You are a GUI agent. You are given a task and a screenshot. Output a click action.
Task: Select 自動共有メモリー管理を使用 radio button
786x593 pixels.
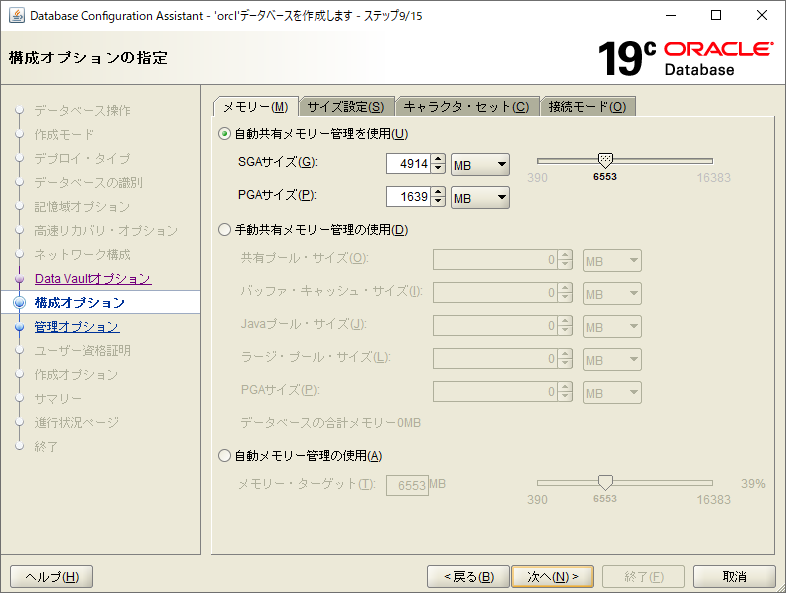tap(224, 134)
